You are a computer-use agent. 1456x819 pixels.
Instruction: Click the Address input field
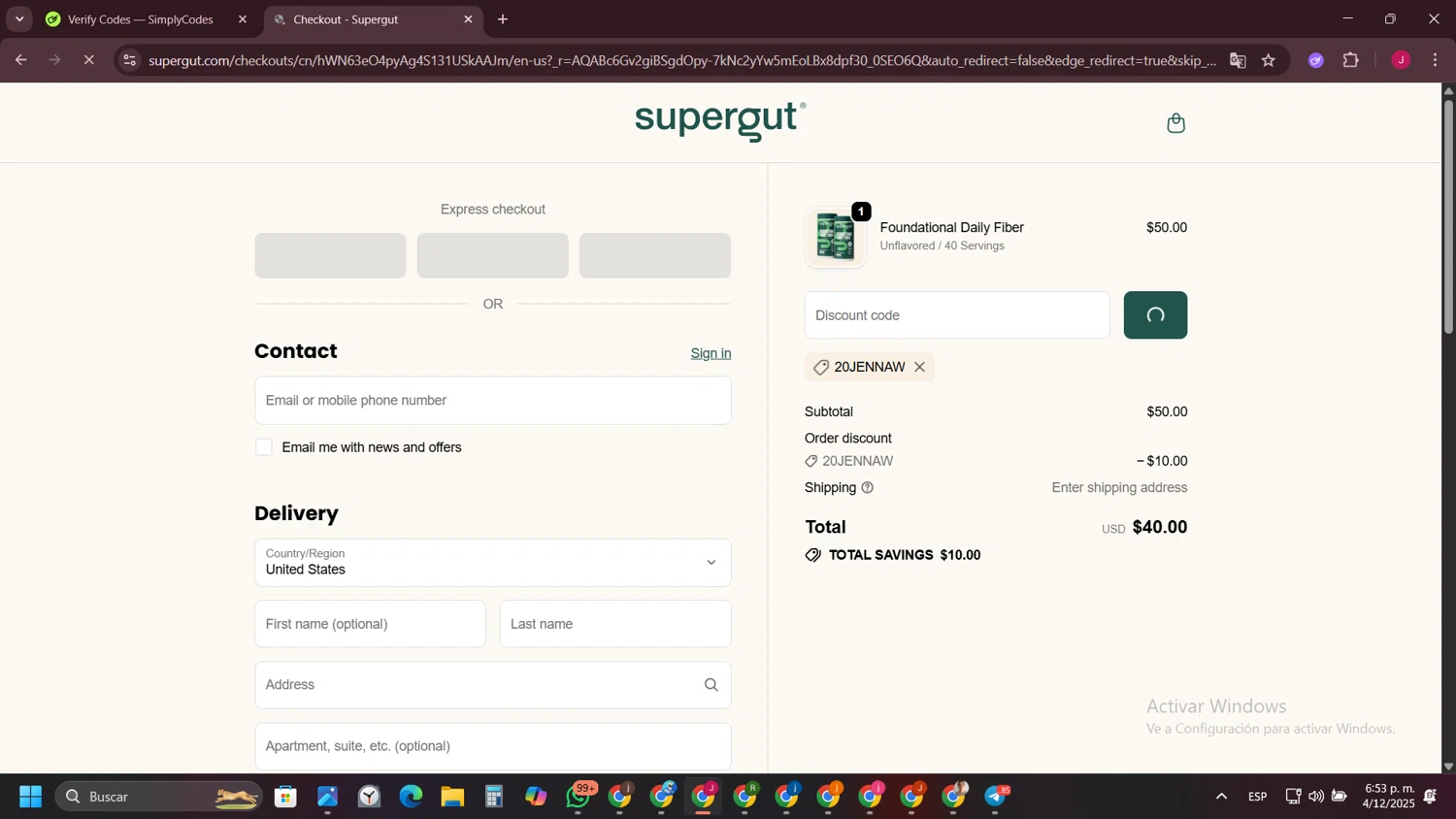coord(493,685)
